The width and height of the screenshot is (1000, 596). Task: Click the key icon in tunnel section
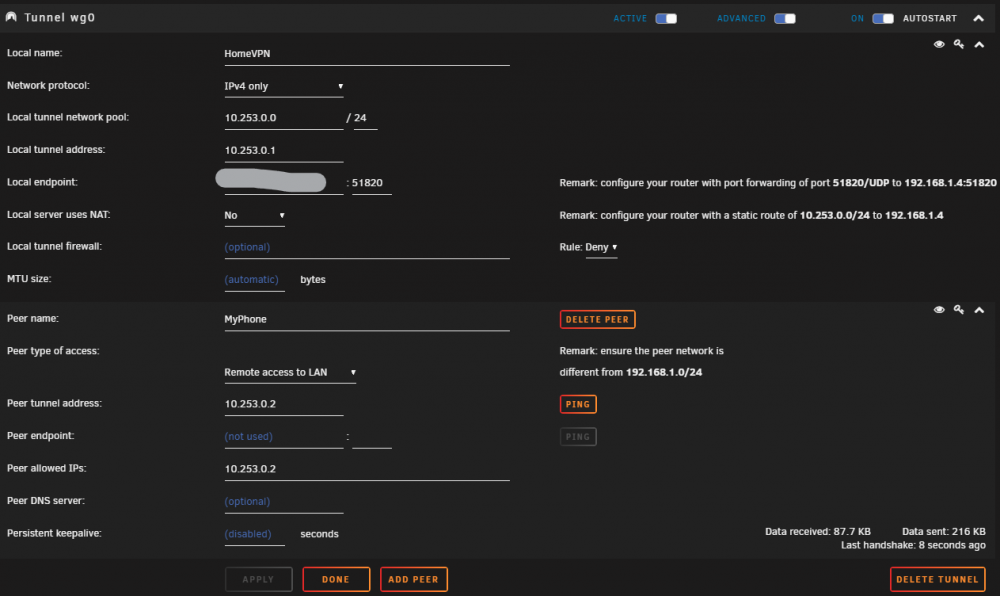[959, 44]
